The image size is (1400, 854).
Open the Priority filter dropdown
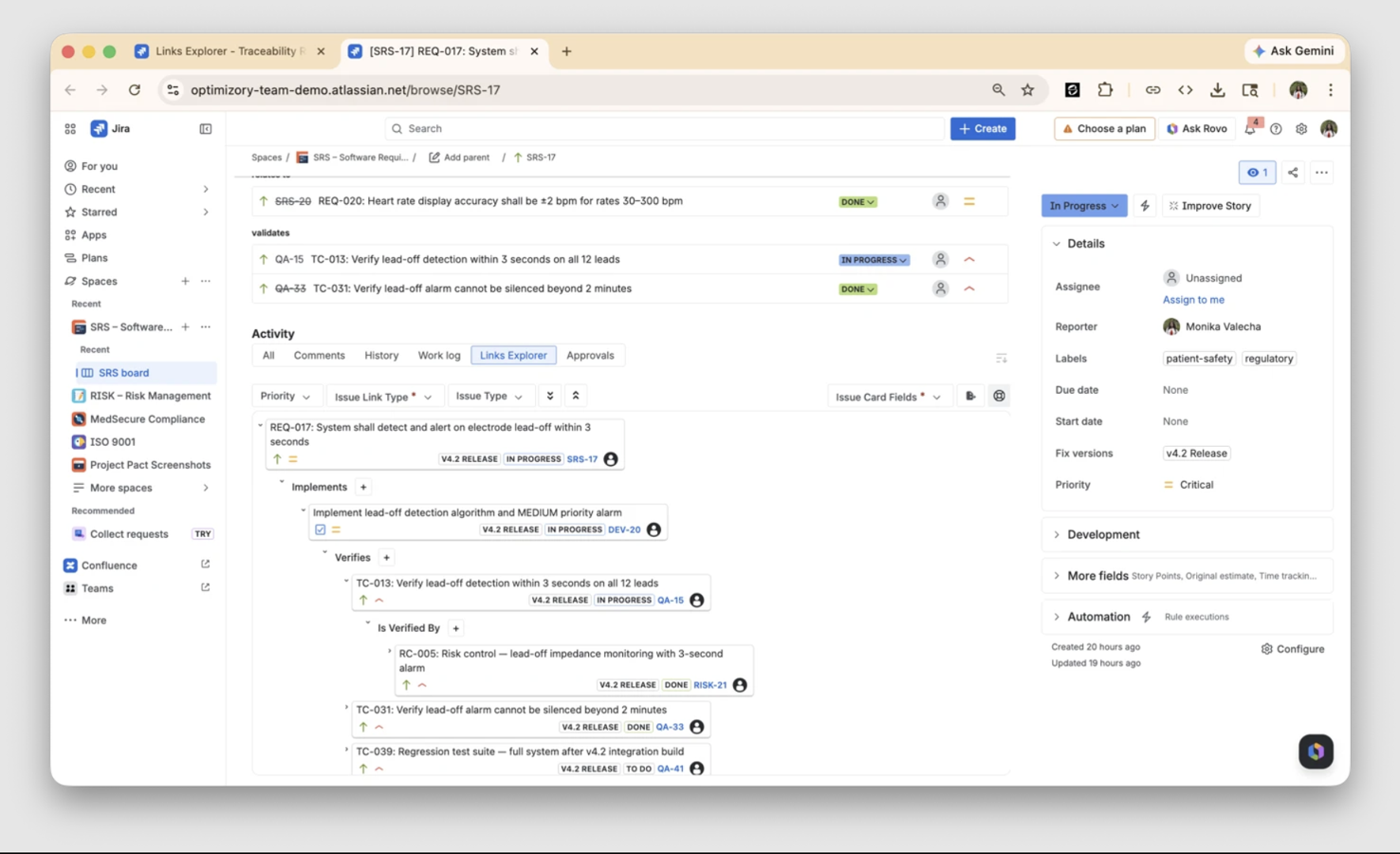pyautogui.click(x=285, y=396)
